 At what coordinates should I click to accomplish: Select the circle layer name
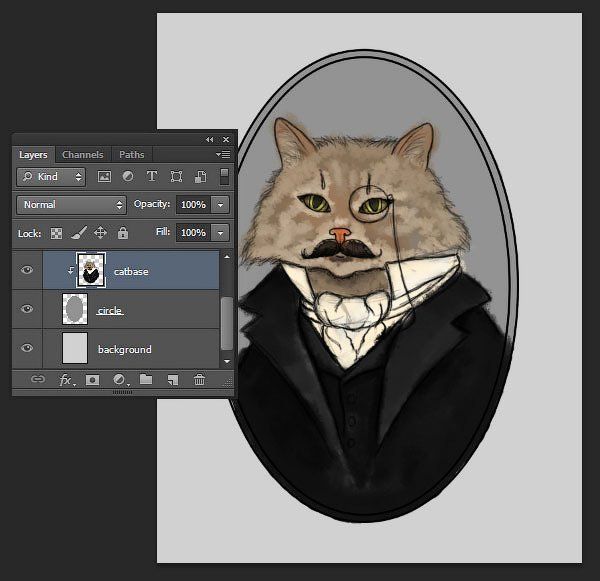[110, 310]
